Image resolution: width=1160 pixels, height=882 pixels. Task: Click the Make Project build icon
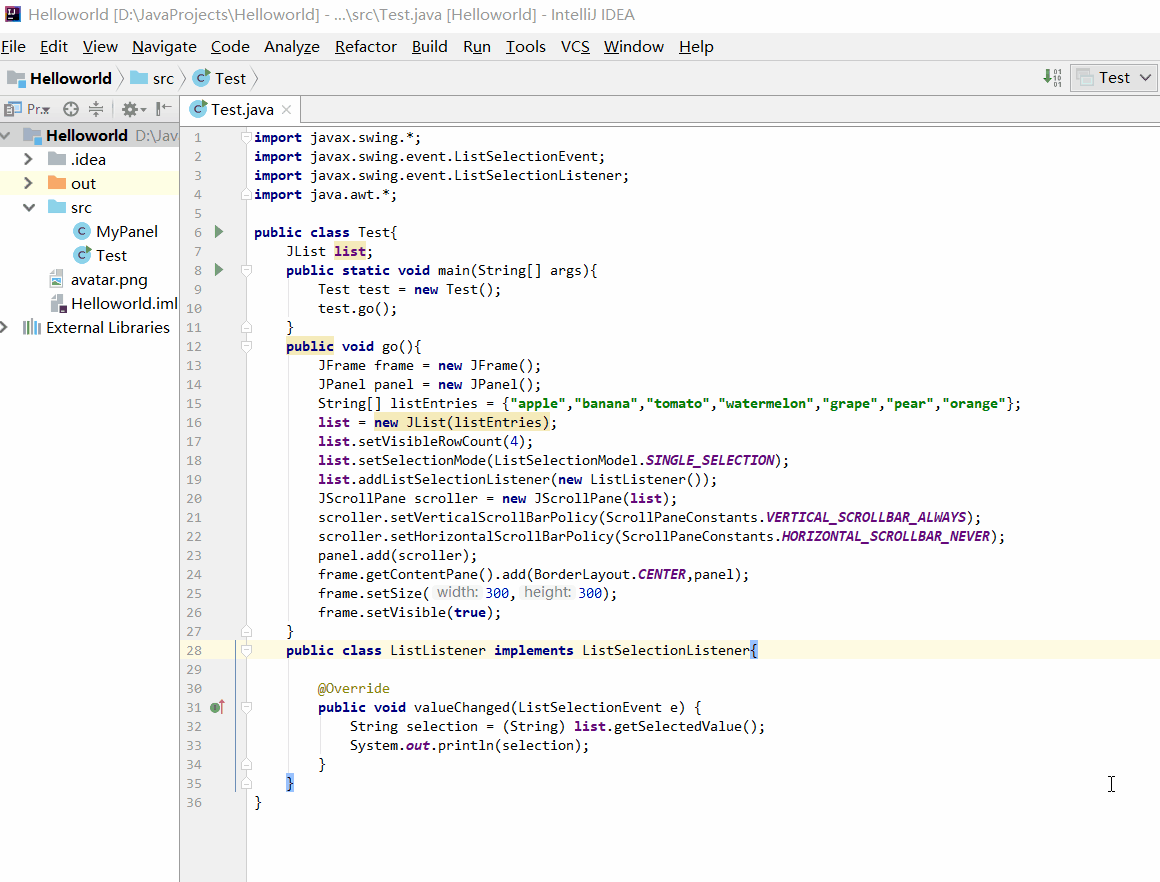[1052, 77]
